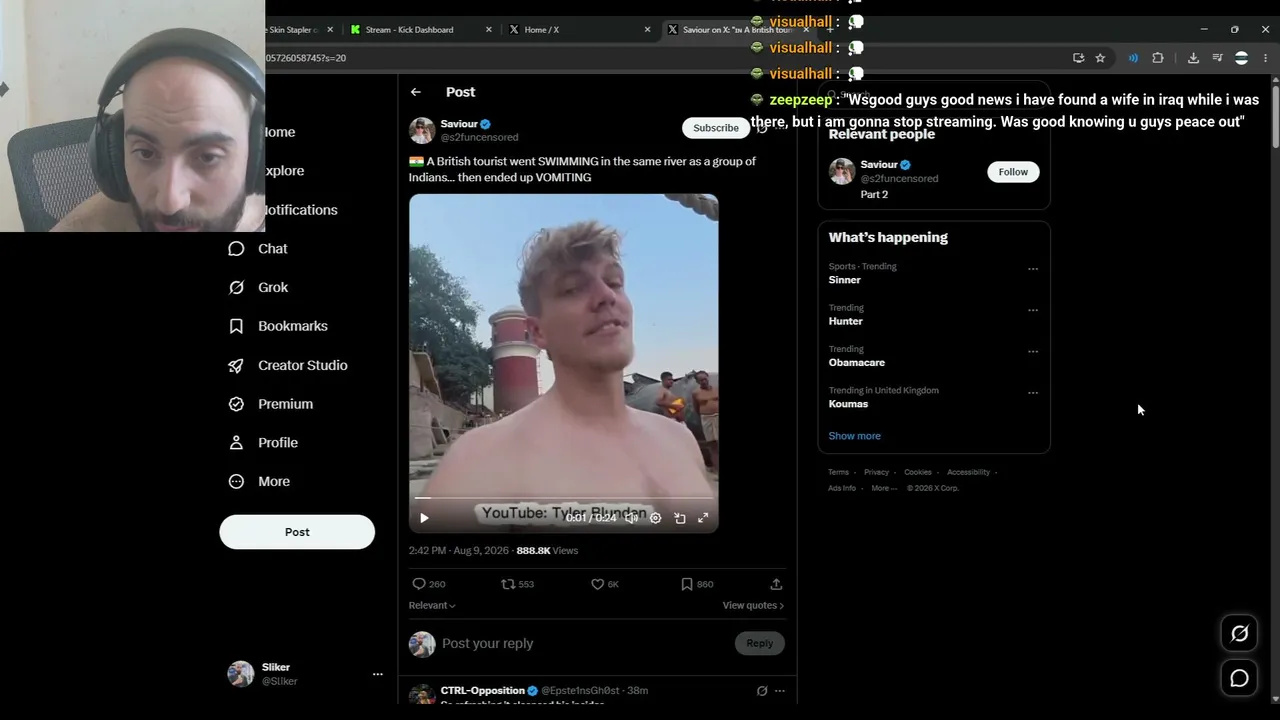Open video settings gear
This screenshot has width=1280, height=720.
[x=656, y=518]
